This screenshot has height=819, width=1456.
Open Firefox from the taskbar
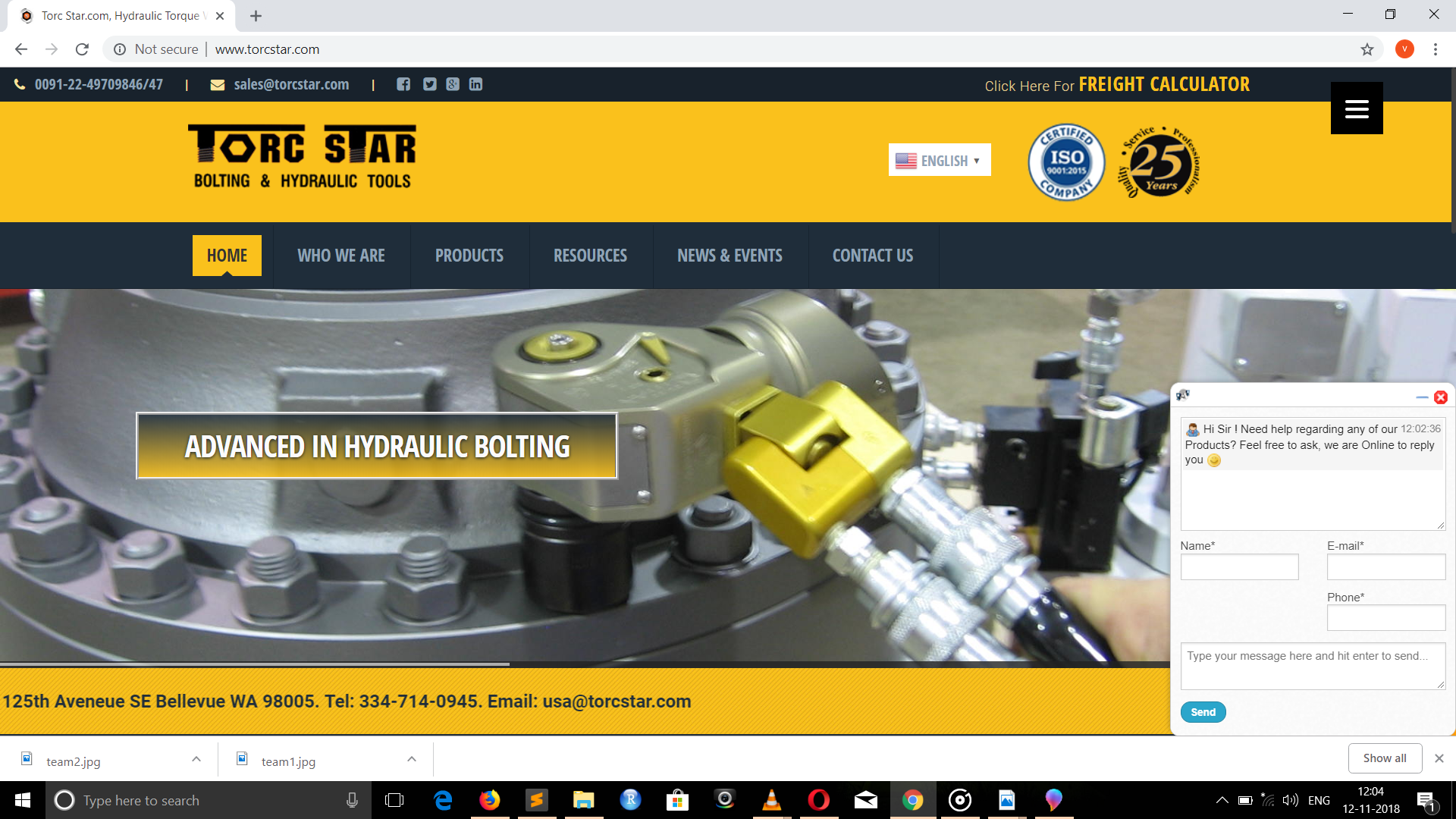click(x=490, y=800)
